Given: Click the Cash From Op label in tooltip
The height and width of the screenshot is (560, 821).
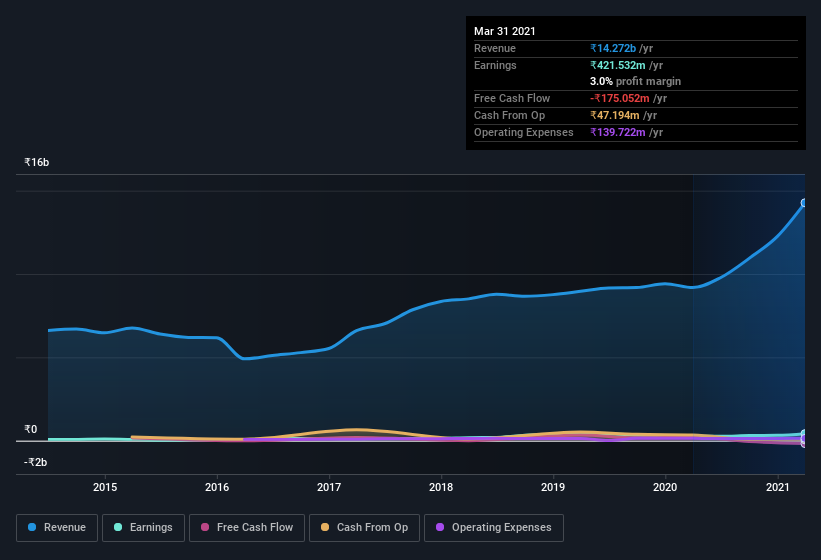Looking at the screenshot, I should 509,115.
